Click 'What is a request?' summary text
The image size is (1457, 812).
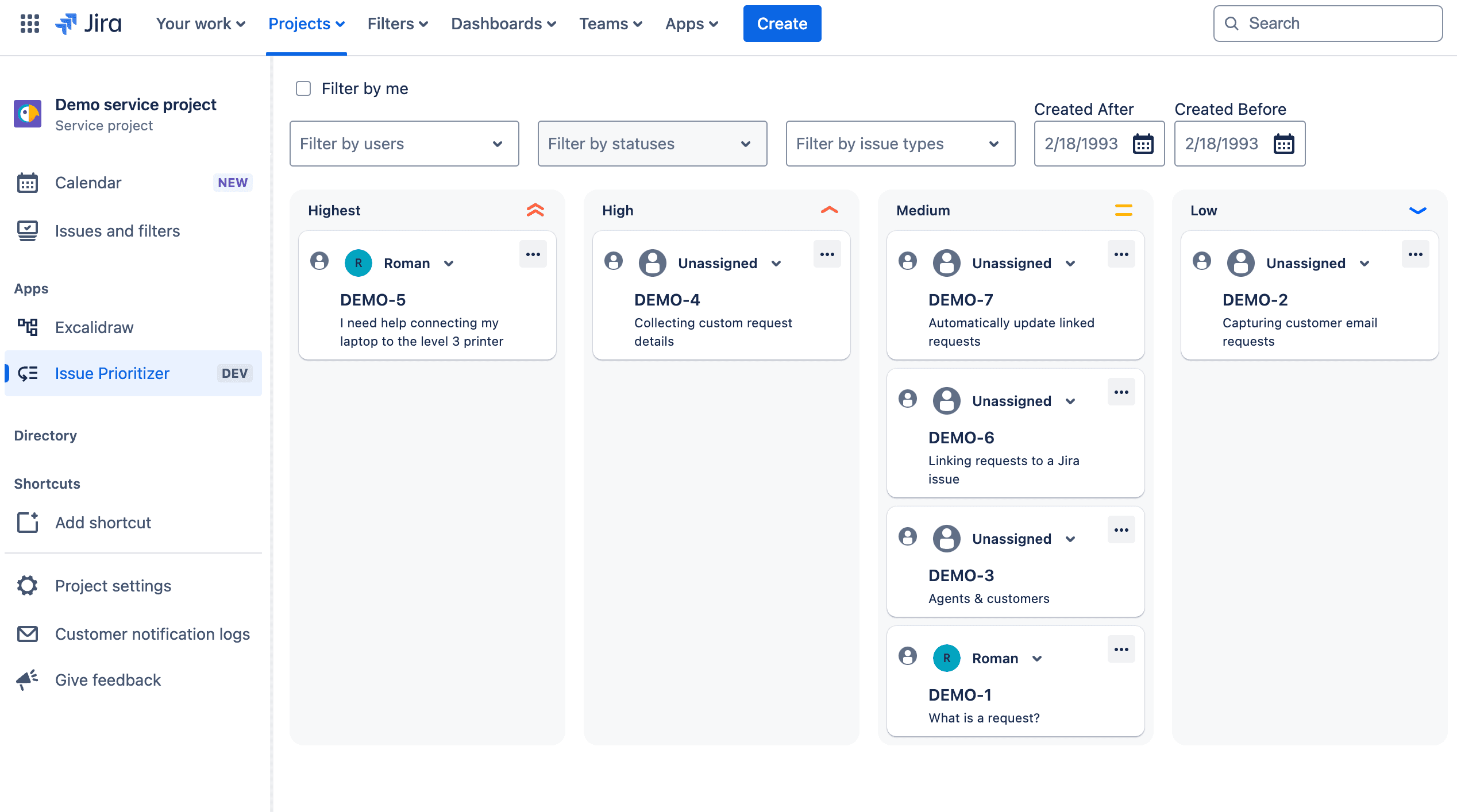984,718
